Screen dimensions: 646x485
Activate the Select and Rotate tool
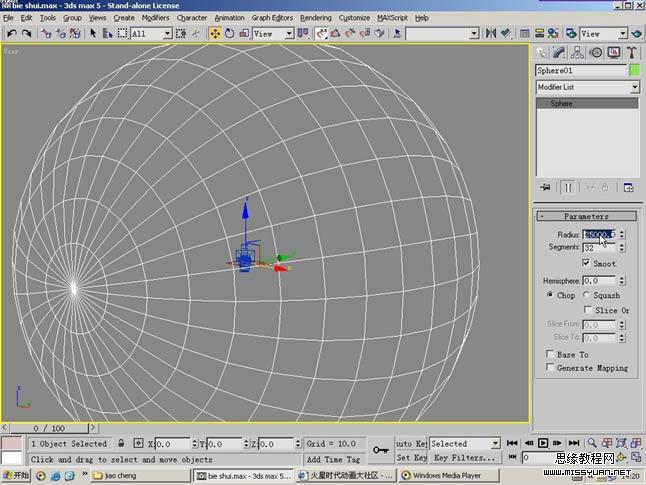(229, 33)
